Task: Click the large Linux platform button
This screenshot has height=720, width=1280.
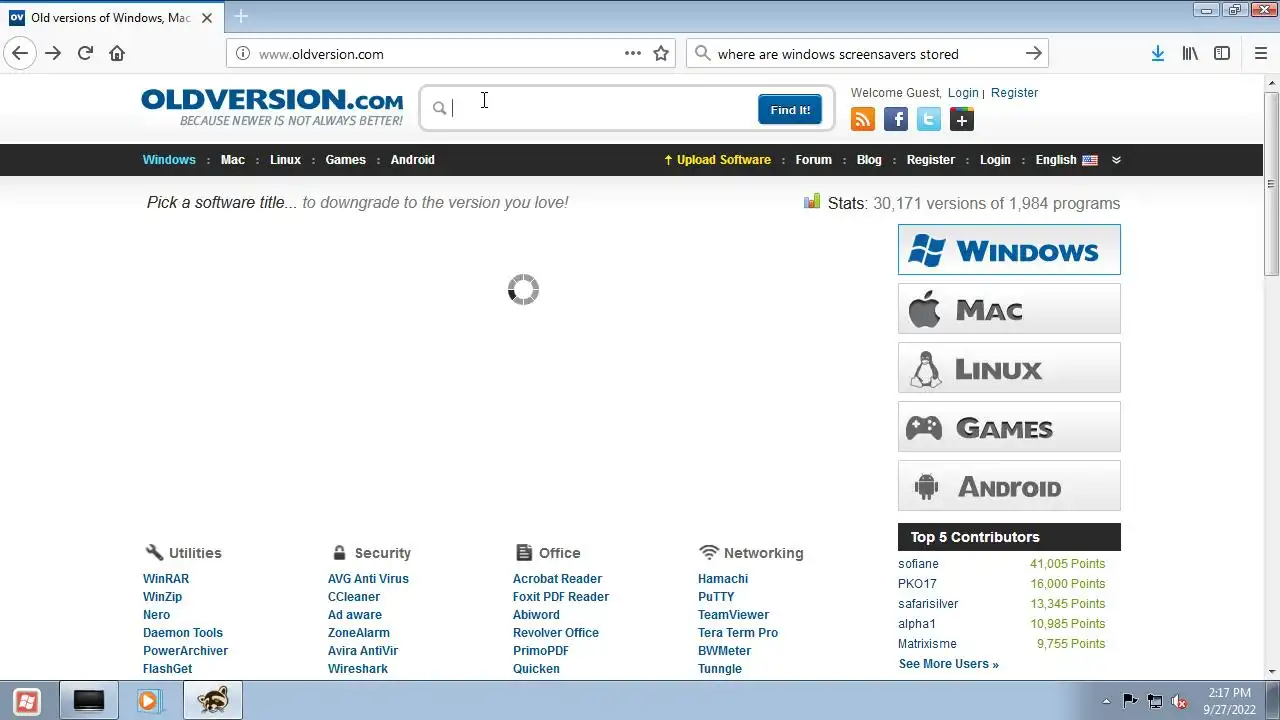Action: (1009, 368)
